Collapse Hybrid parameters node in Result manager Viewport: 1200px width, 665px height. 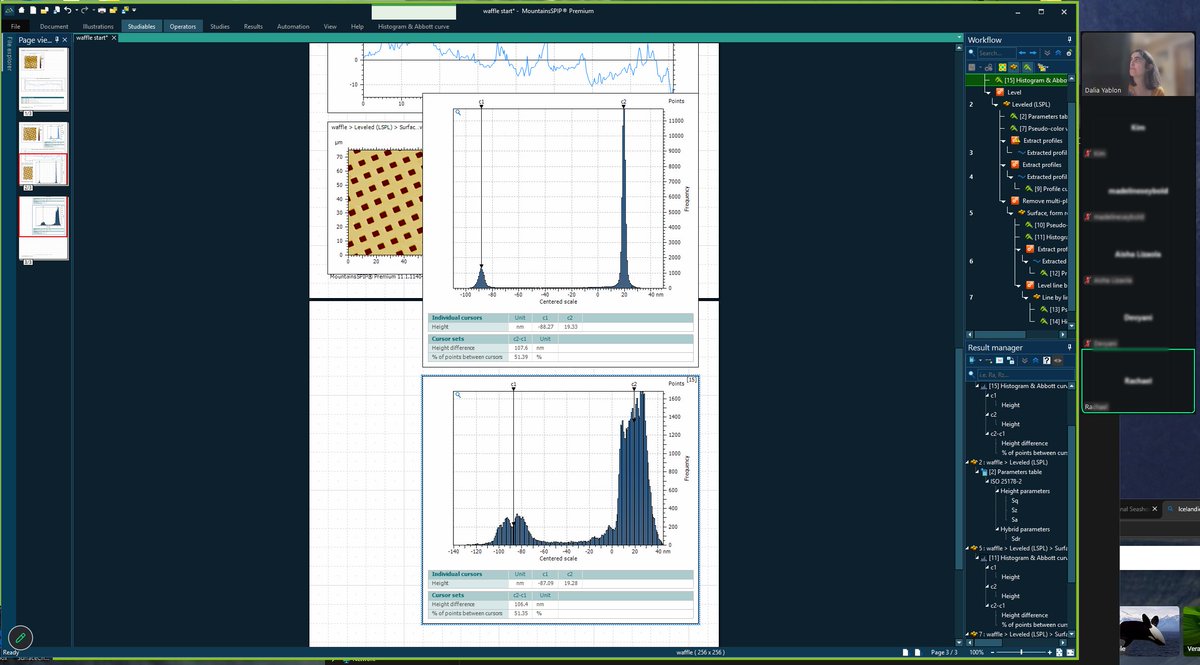[997, 529]
